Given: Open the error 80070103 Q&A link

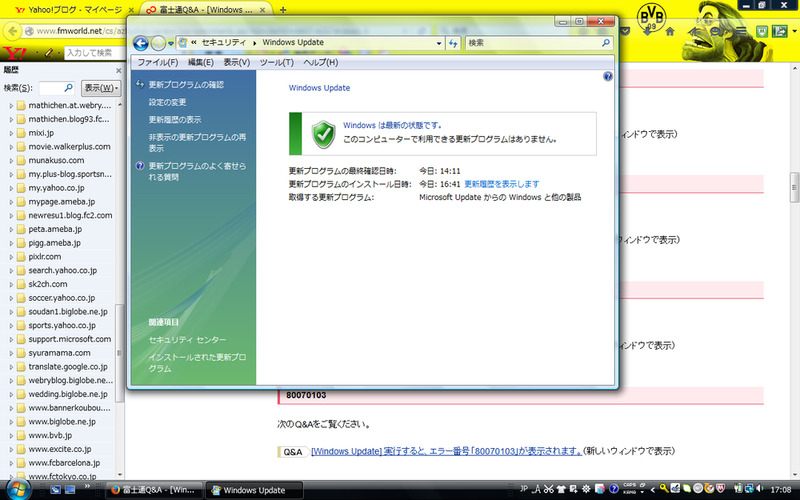Looking at the screenshot, I should (446, 452).
